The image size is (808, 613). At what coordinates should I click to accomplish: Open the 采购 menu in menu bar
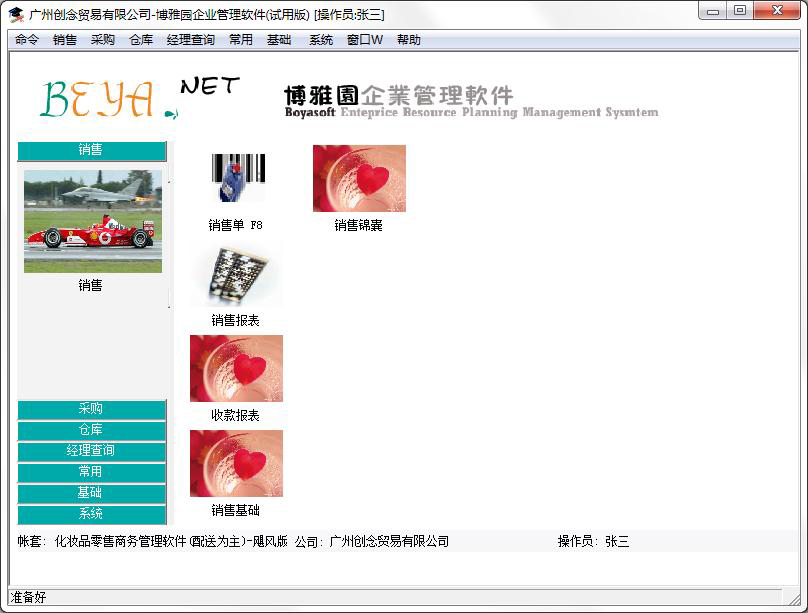click(x=103, y=40)
